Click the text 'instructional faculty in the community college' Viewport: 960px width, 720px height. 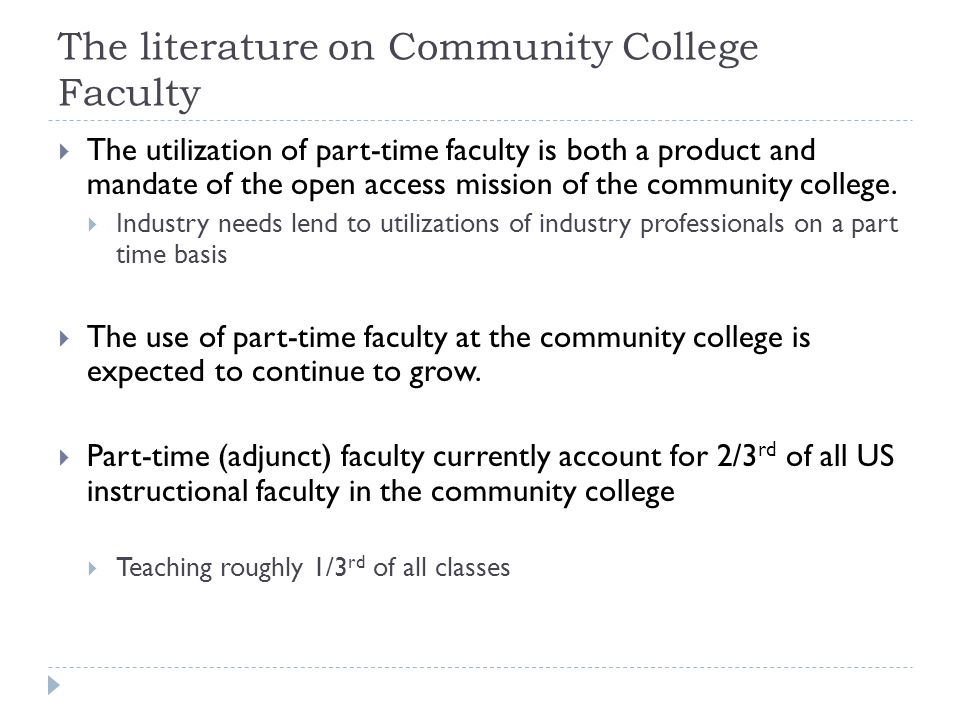380,492
